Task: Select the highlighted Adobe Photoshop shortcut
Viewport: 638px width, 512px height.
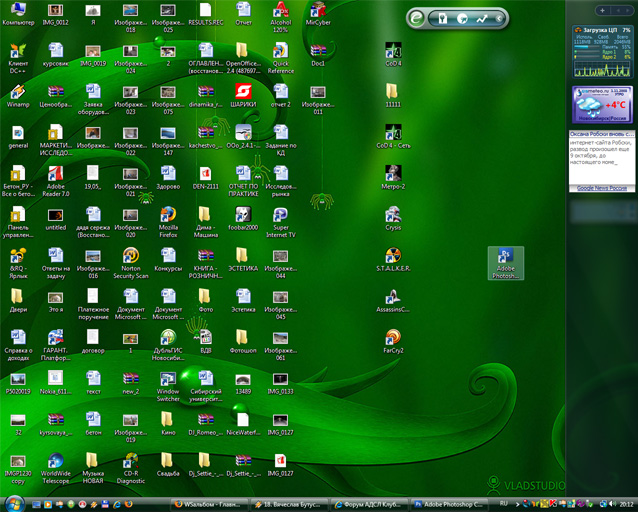Action: click(x=506, y=263)
